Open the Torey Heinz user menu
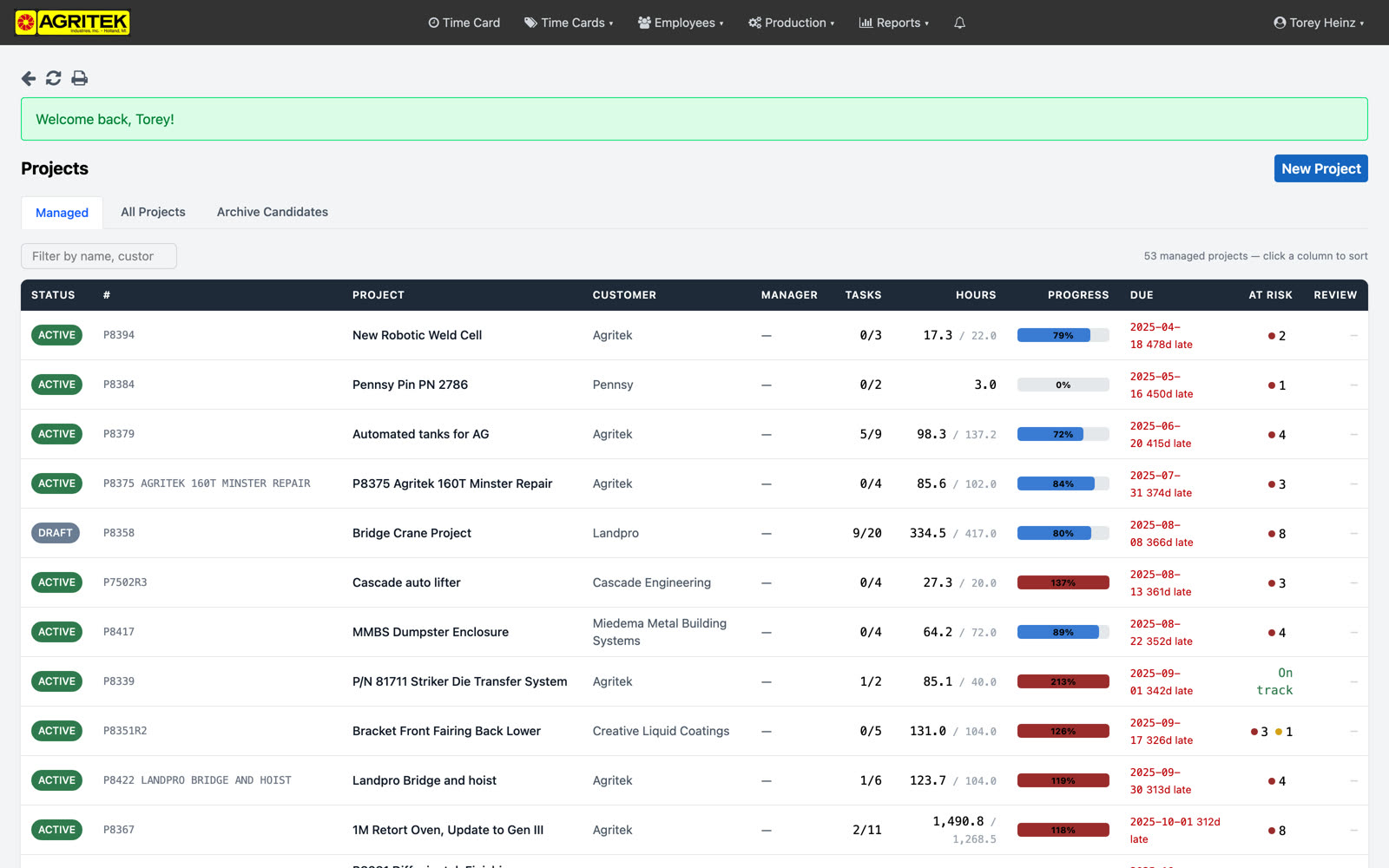Image resolution: width=1389 pixels, height=868 pixels. point(1319,23)
